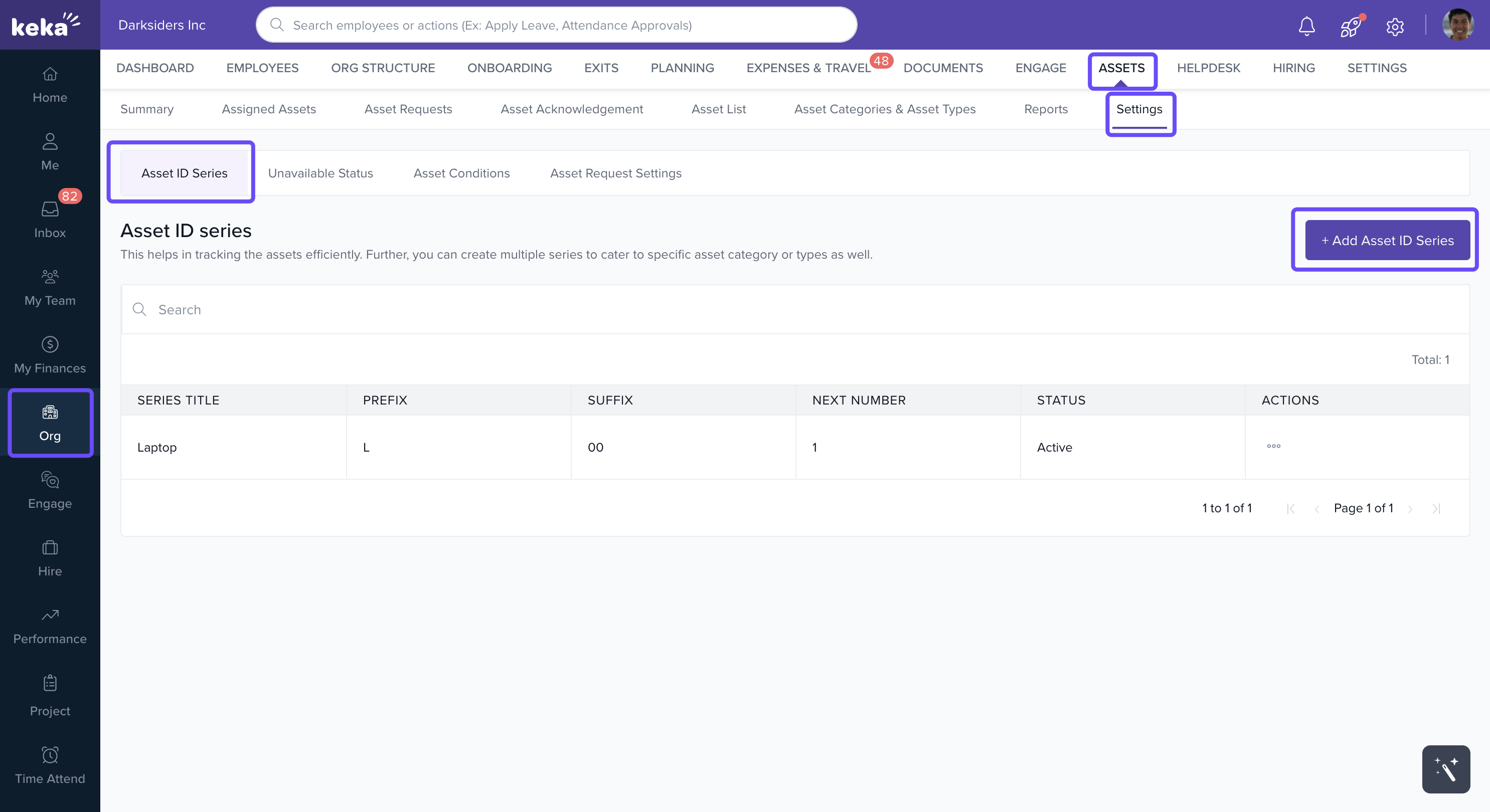Go to next page arrow in pagination
The height and width of the screenshot is (812, 1490).
[x=1410, y=509]
